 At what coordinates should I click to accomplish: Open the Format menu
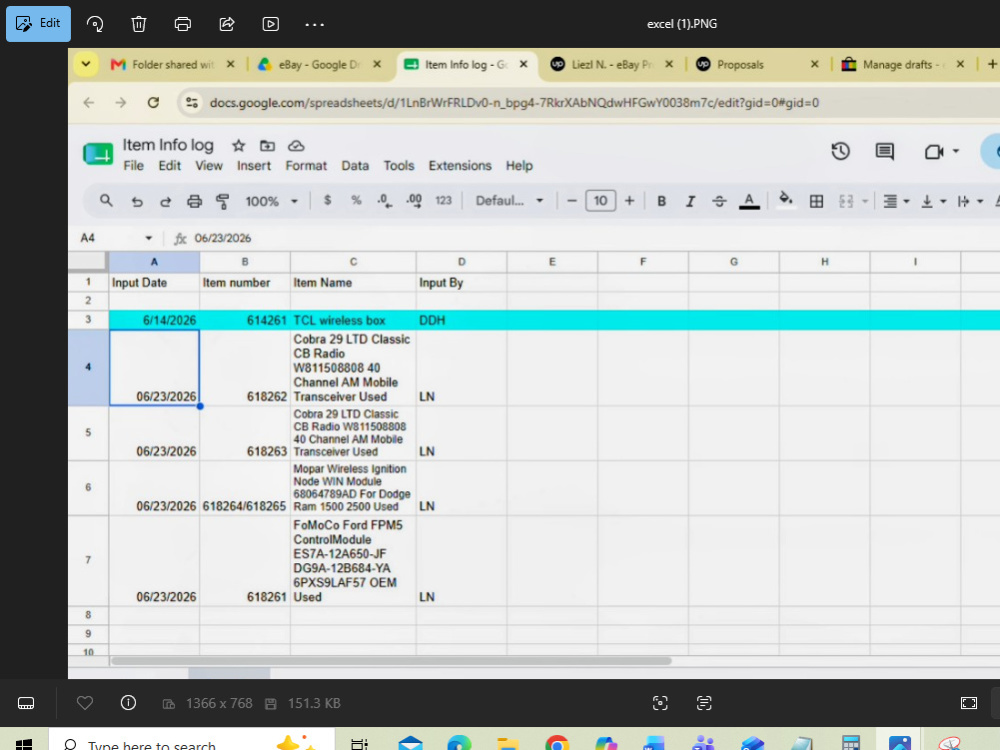pyautogui.click(x=306, y=166)
